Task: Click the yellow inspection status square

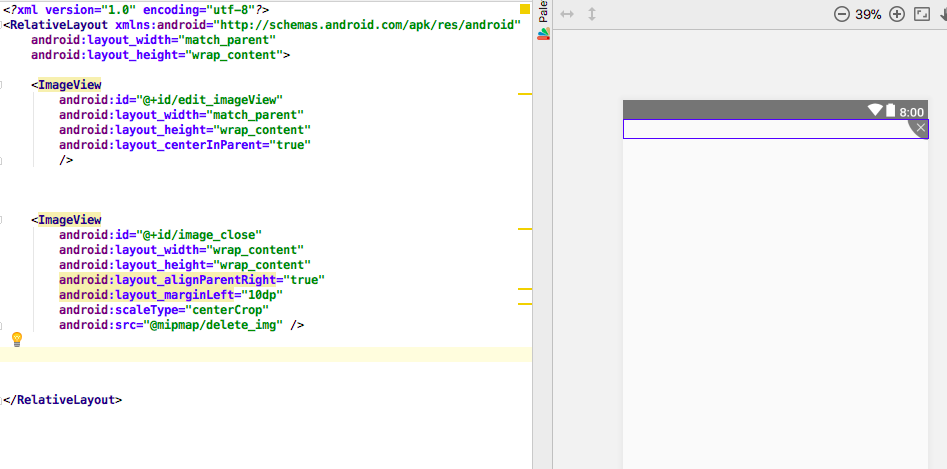Action: tap(525, 9)
